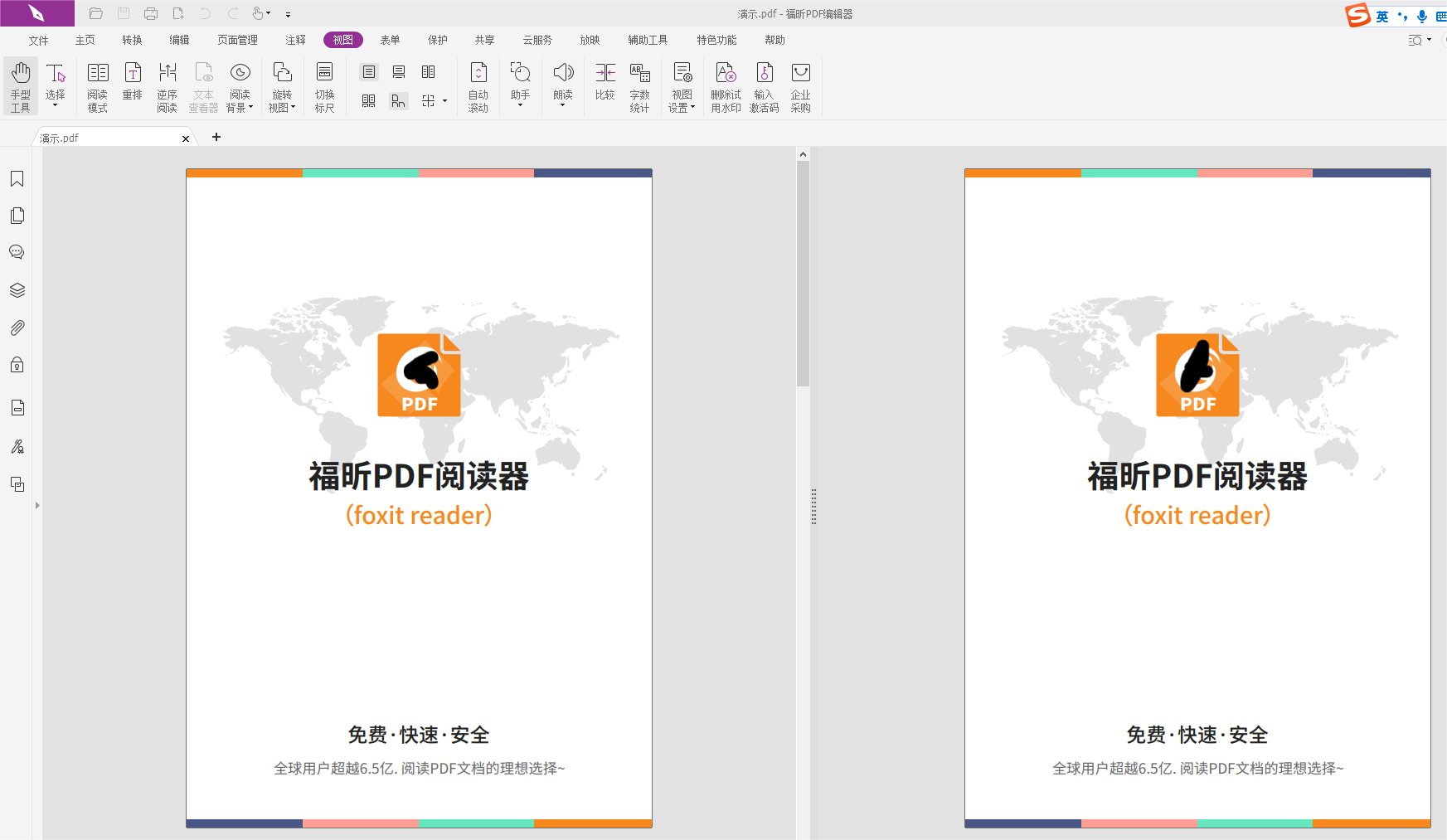Open the Layers panel in the sidebar
This screenshot has height=840, width=1447.
[x=17, y=289]
